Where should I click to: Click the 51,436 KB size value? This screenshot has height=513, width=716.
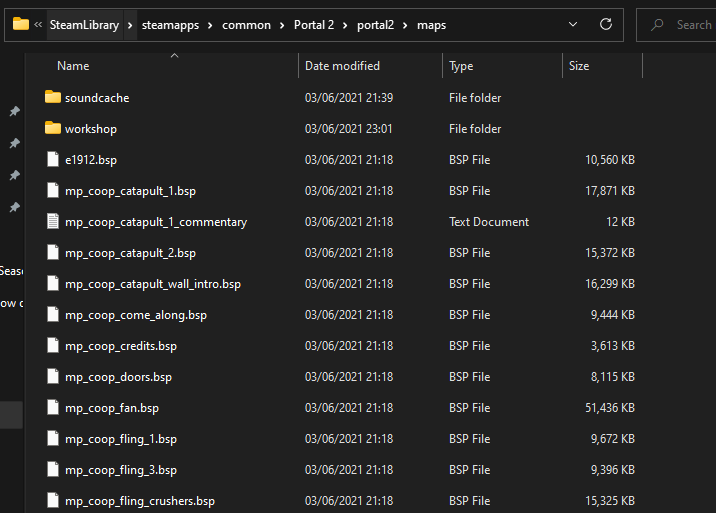(x=610, y=408)
